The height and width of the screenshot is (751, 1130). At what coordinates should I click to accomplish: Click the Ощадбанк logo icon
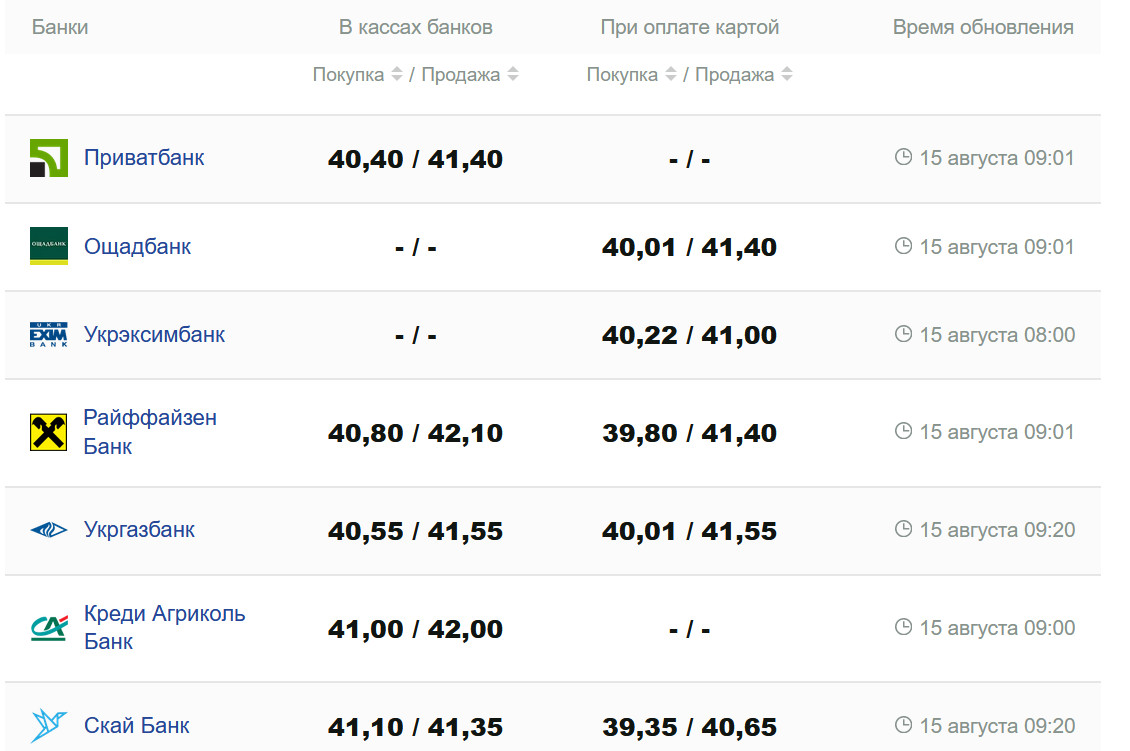click(x=49, y=246)
